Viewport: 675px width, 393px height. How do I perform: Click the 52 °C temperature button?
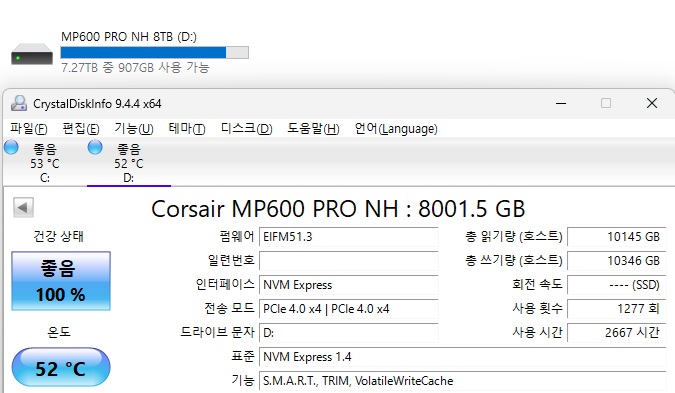(x=61, y=368)
